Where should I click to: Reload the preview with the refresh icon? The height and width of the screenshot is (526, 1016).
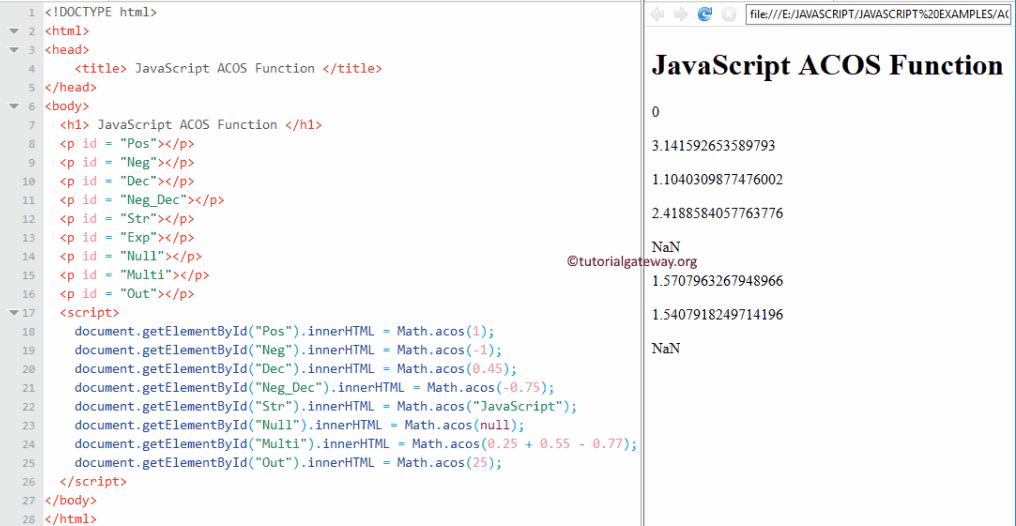pyautogui.click(x=705, y=14)
